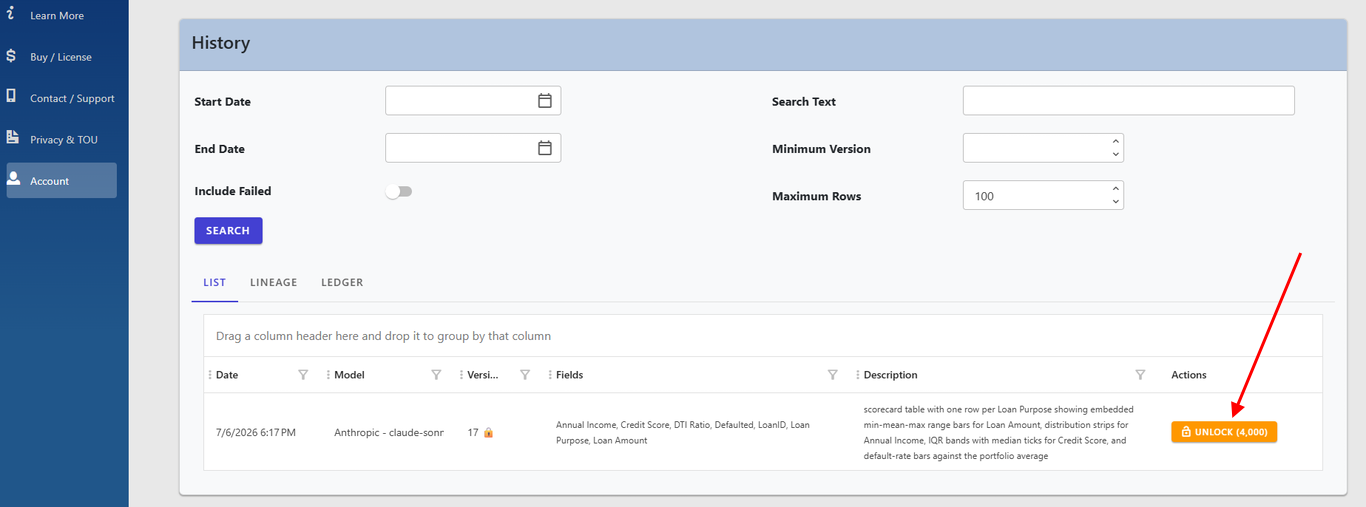The width and height of the screenshot is (1366, 507).
Task: Open the Fields column filter
Action: (832, 375)
